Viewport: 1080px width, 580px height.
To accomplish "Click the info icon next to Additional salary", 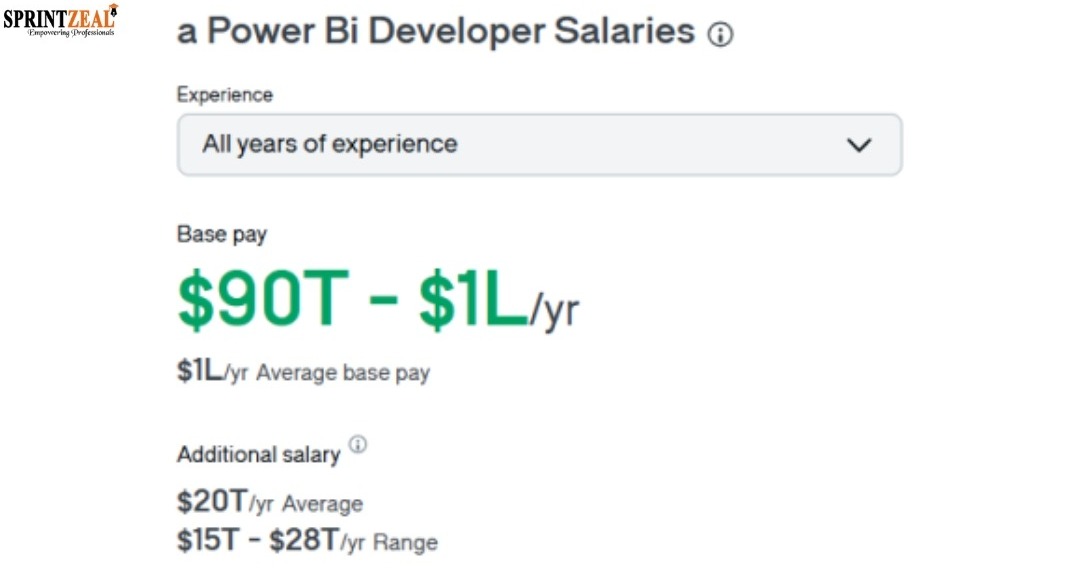I will [x=358, y=444].
